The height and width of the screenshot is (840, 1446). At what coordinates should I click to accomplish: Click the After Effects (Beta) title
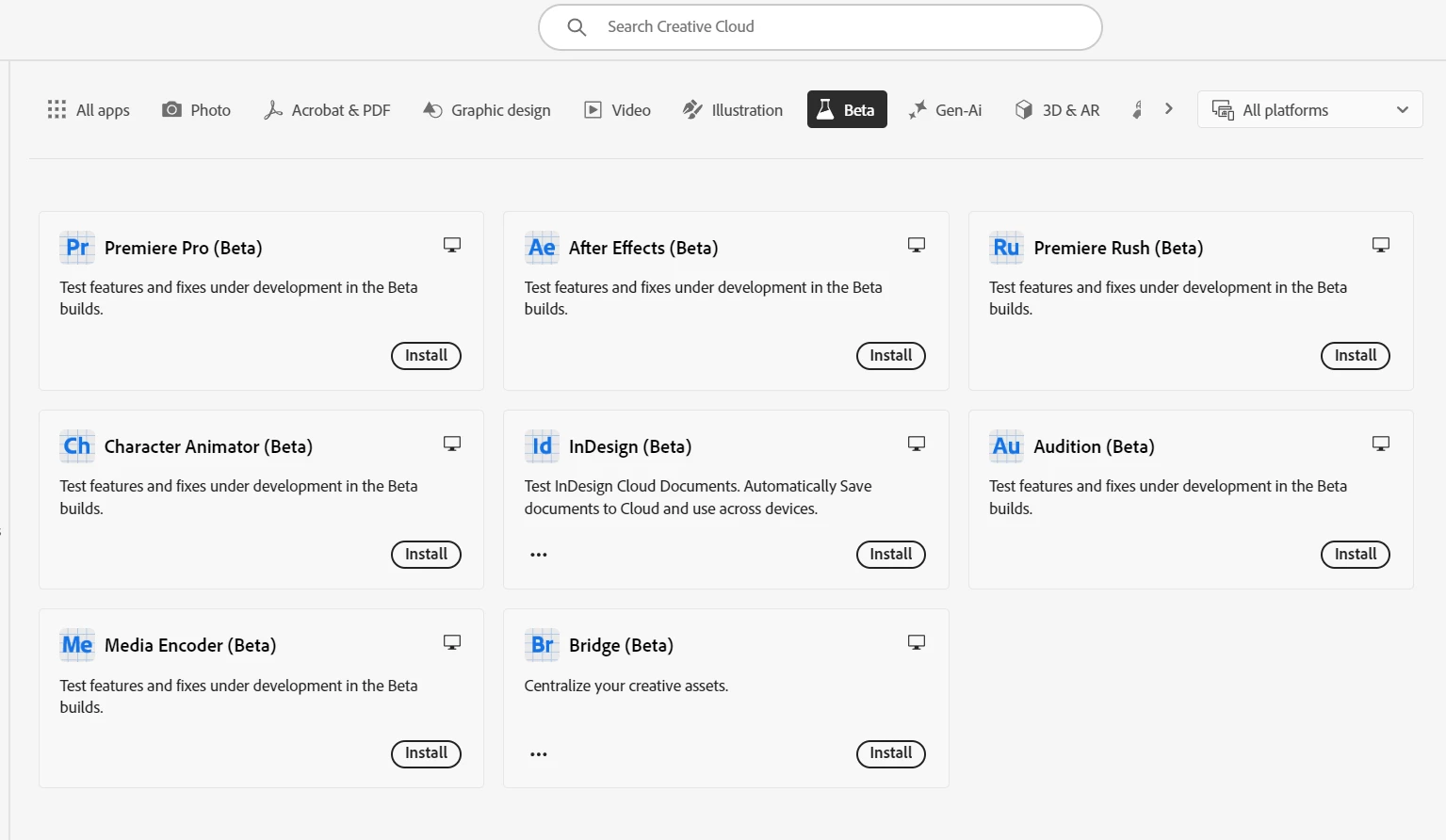[x=643, y=249]
